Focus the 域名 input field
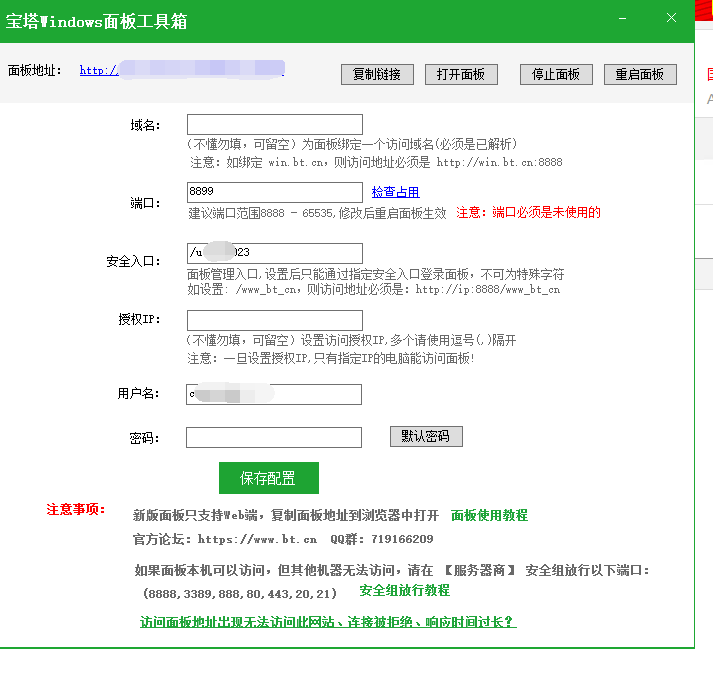The height and width of the screenshot is (680, 713). click(x=275, y=125)
